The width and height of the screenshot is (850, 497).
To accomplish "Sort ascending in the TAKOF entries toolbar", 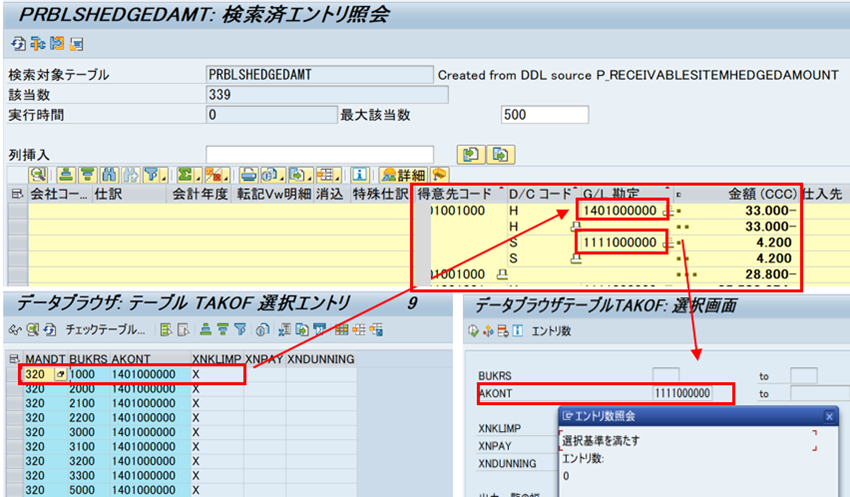I will click(x=205, y=330).
